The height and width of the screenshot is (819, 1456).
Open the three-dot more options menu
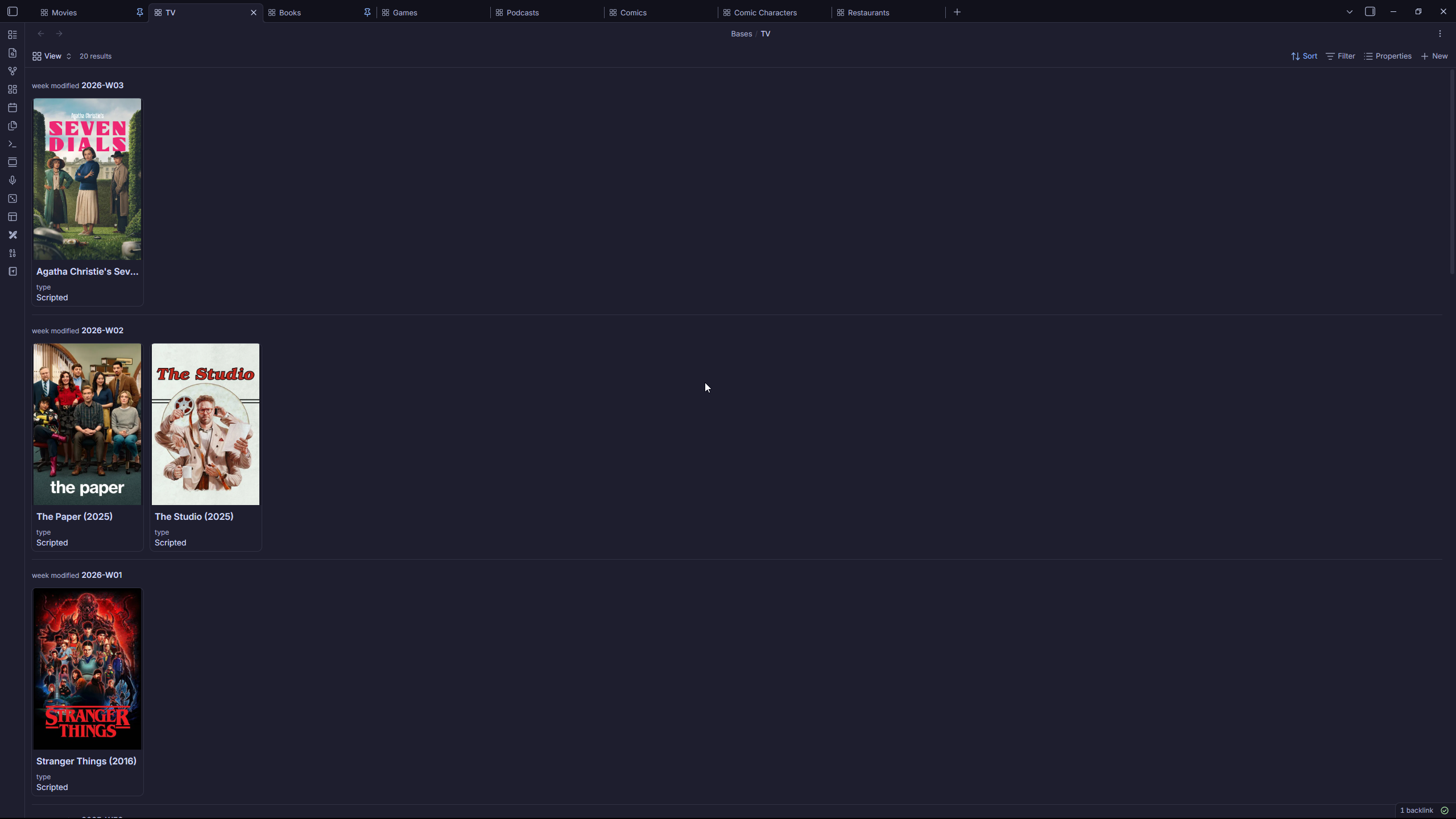pos(1440,34)
